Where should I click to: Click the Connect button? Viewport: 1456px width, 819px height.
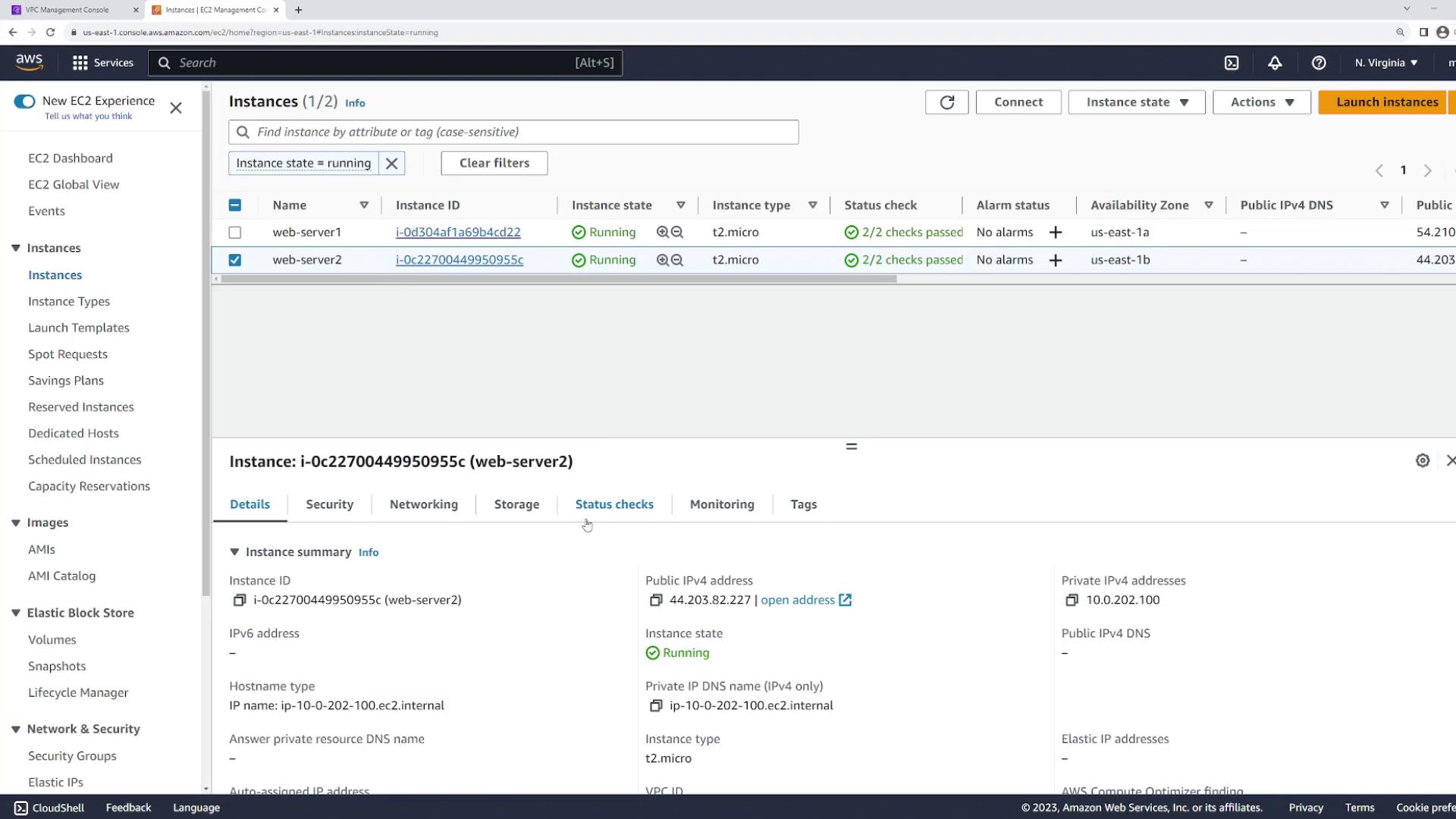[x=1018, y=102]
